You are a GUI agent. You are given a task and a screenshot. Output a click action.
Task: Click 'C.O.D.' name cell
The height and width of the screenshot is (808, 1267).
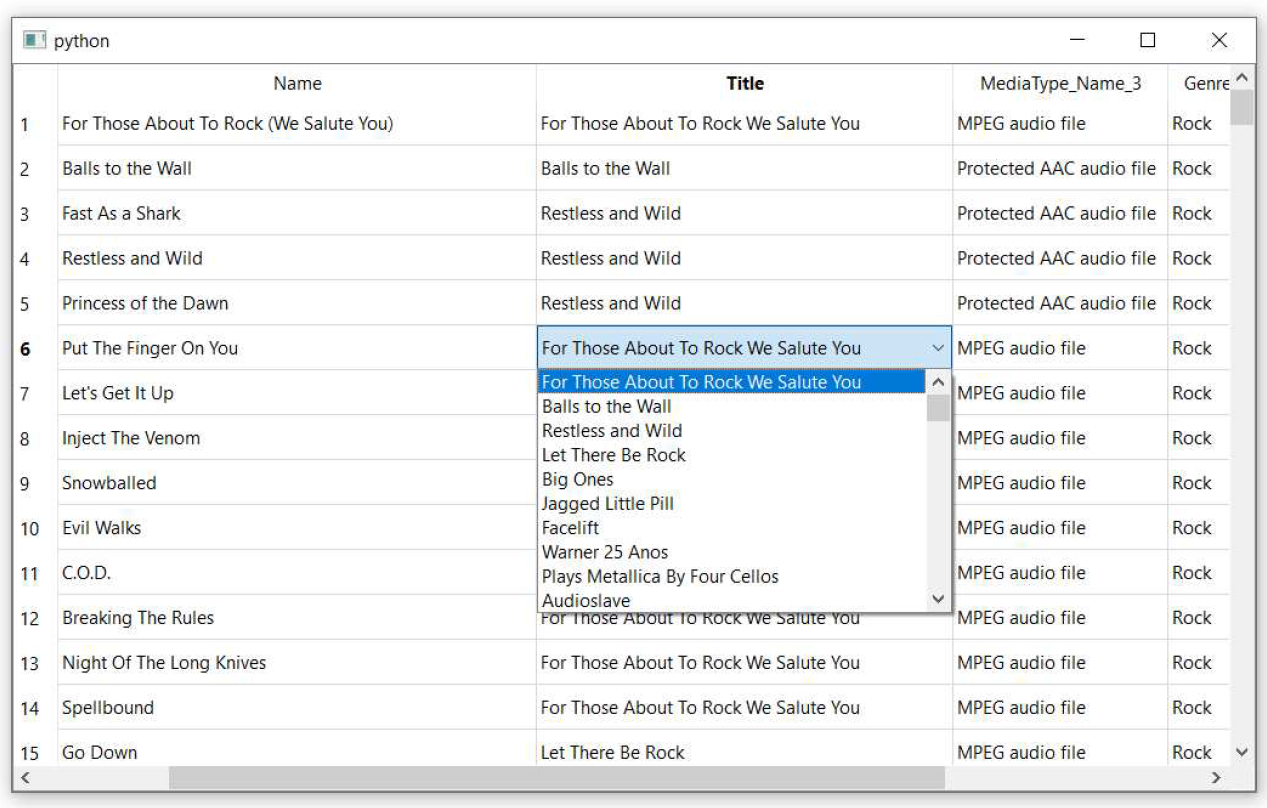[297, 573]
